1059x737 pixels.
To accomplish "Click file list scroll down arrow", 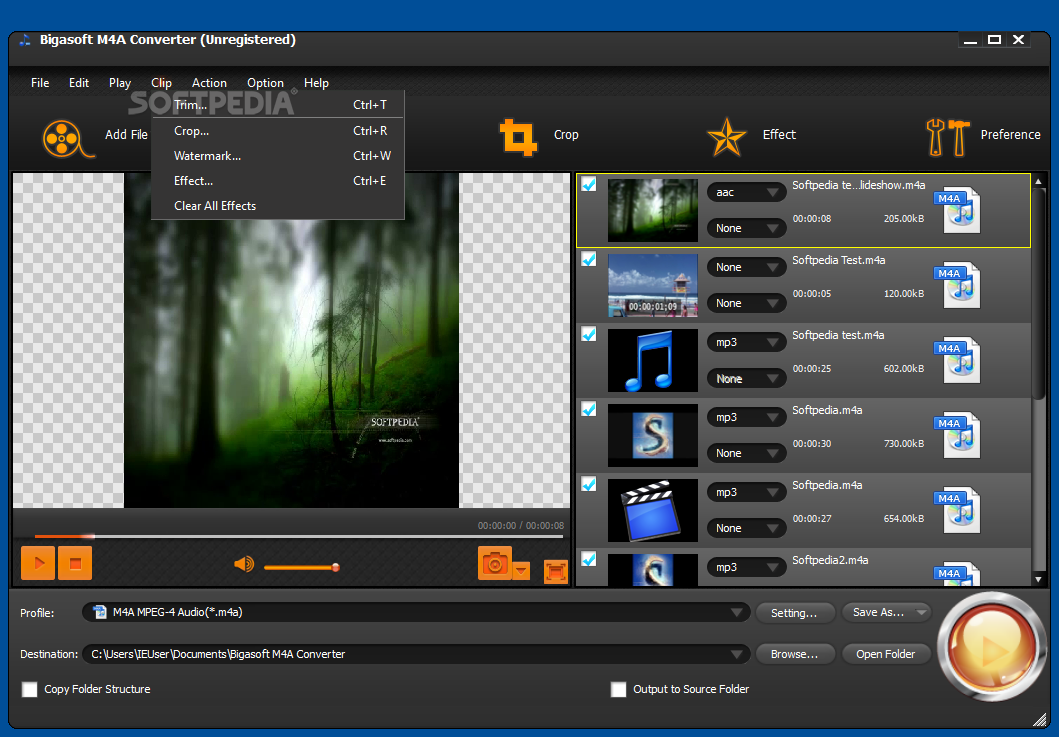I will tap(1039, 580).
